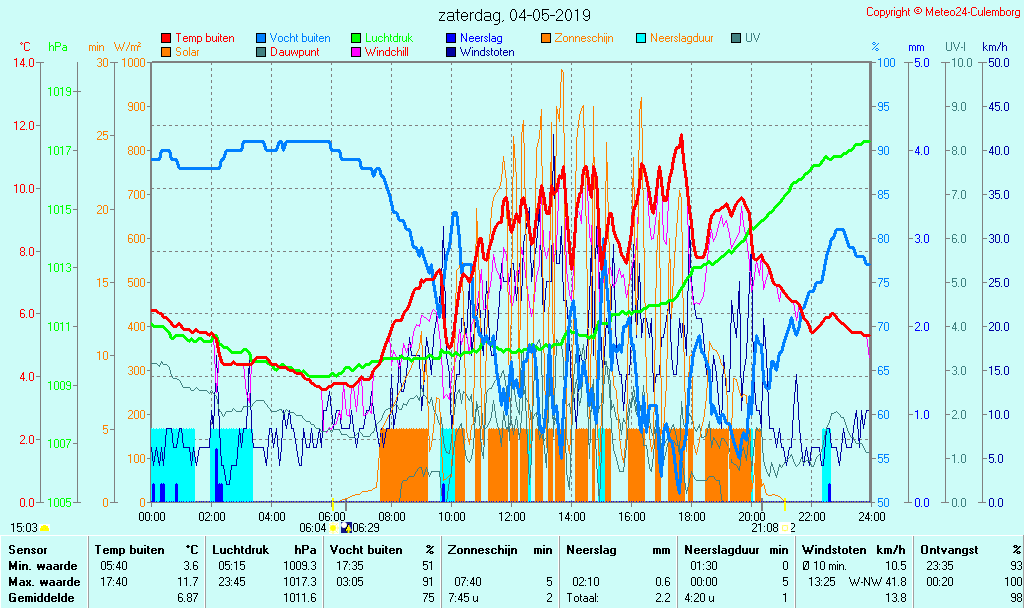Select the magenta Windchill legend marker
Image resolution: width=1026 pixels, height=608 pixels.
tap(356, 52)
